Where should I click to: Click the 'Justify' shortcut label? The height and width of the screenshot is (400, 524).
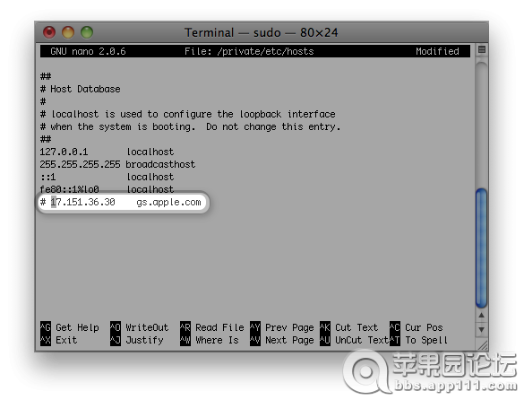[x=144, y=340]
